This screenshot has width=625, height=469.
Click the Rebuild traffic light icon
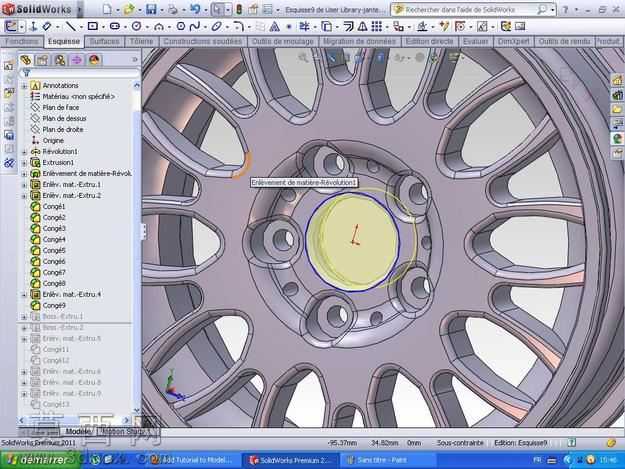239,9
